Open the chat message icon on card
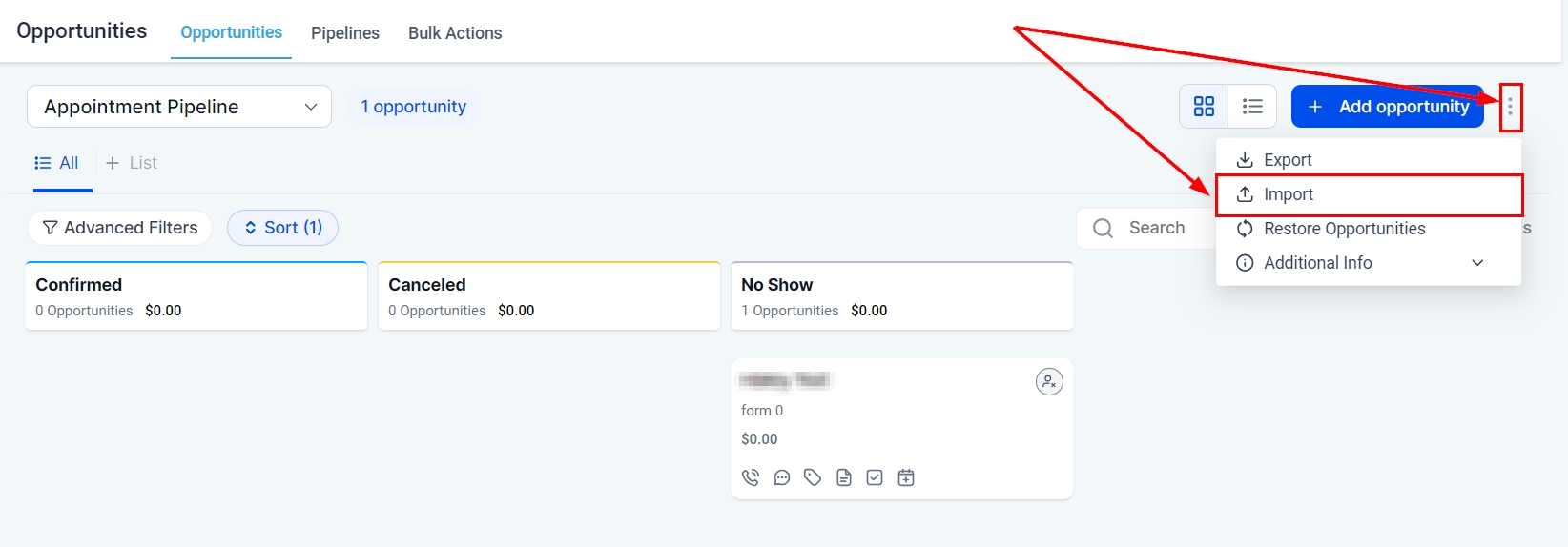 point(782,477)
